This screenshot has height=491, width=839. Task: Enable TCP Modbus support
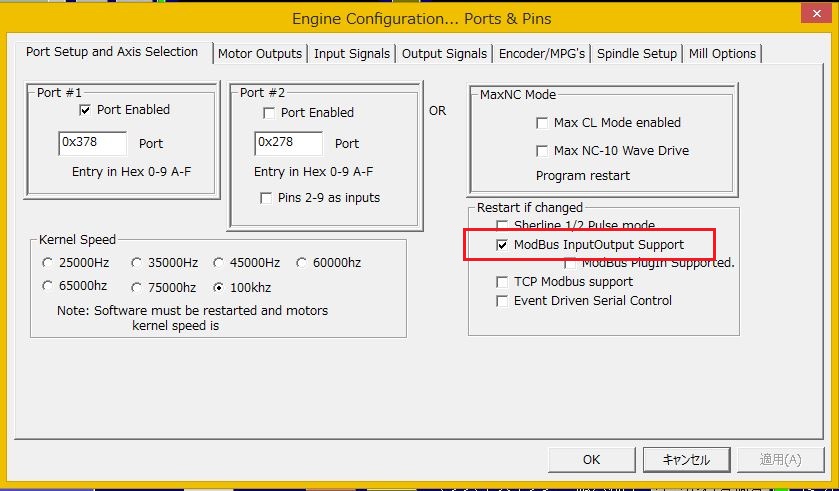click(x=502, y=282)
